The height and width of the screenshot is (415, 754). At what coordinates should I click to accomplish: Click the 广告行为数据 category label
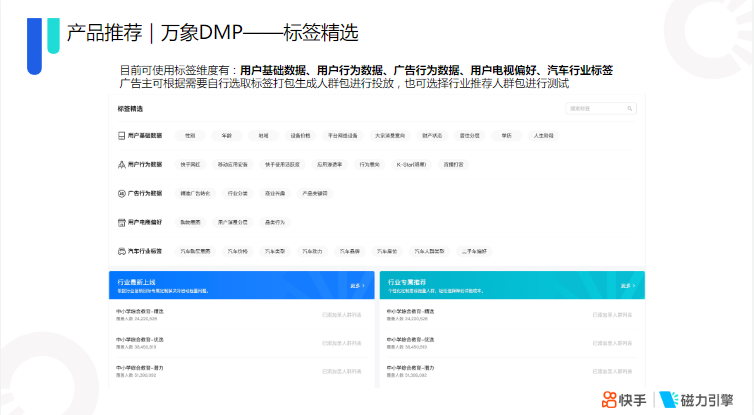click(x=145, y=194)
